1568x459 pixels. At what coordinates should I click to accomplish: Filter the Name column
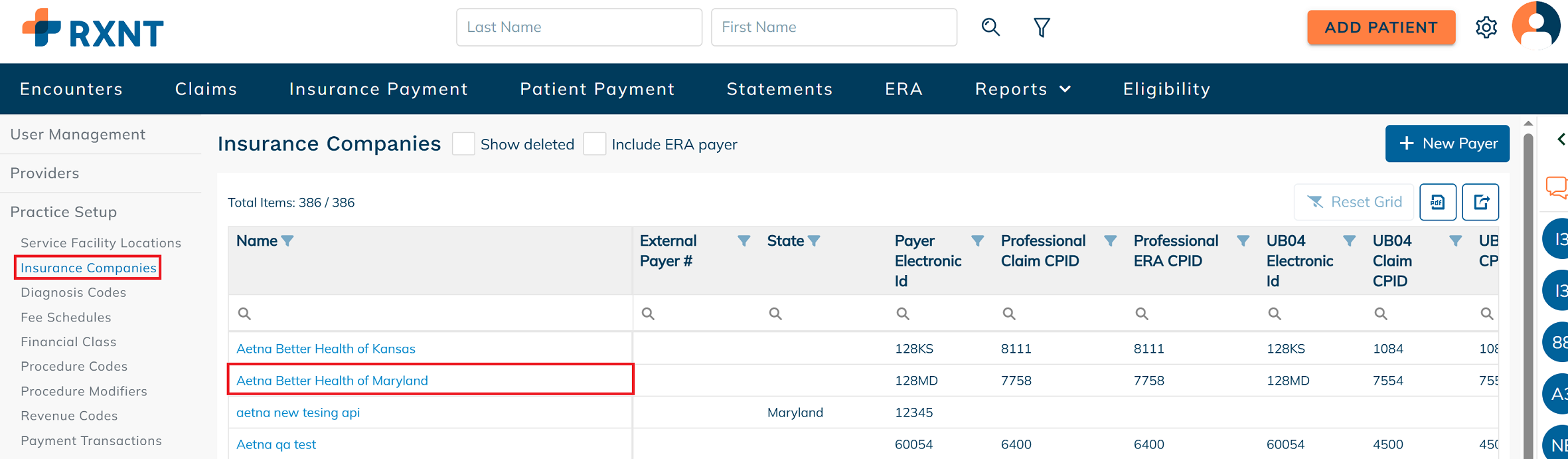[287, 241]
